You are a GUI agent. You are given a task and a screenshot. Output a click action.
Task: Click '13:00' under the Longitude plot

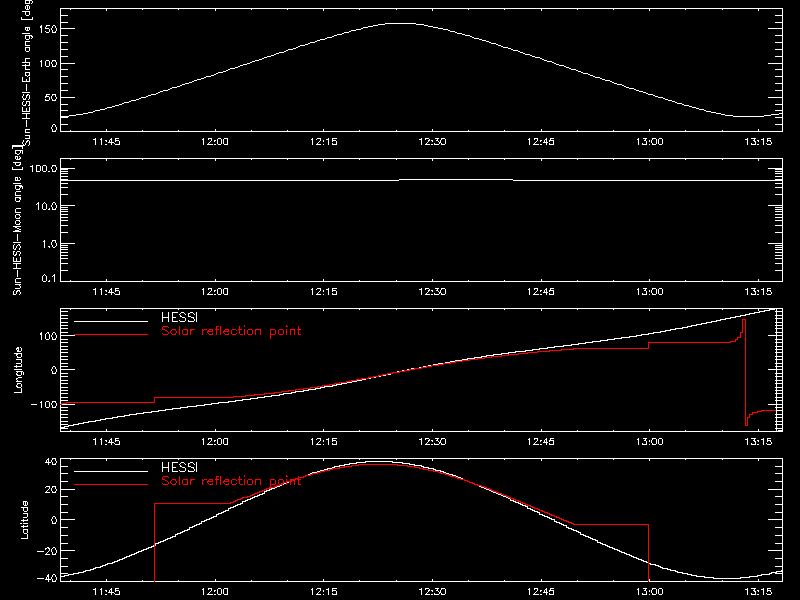coord(649,442)
